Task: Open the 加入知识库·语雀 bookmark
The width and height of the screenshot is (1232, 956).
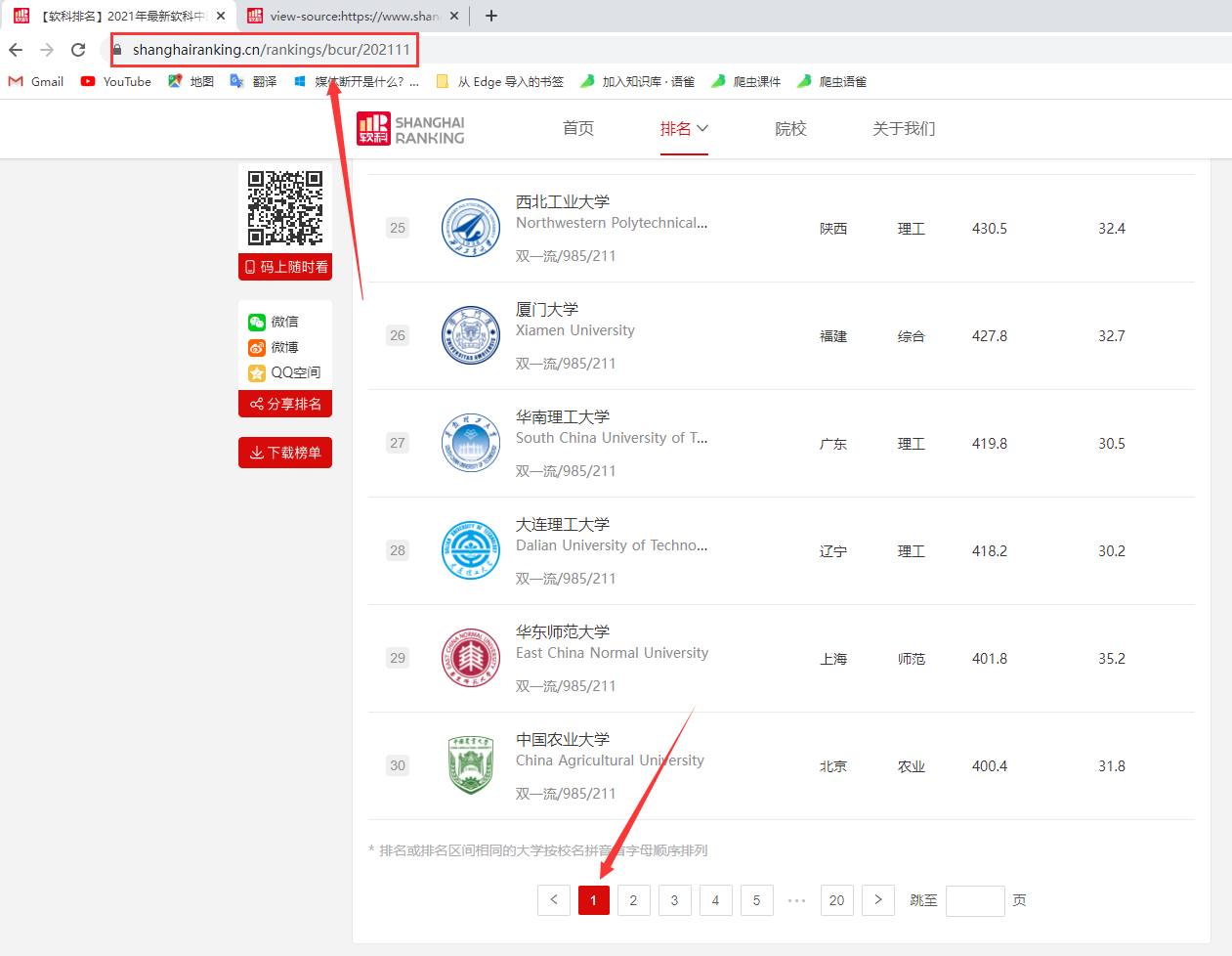Action: [x=637, y=82]
